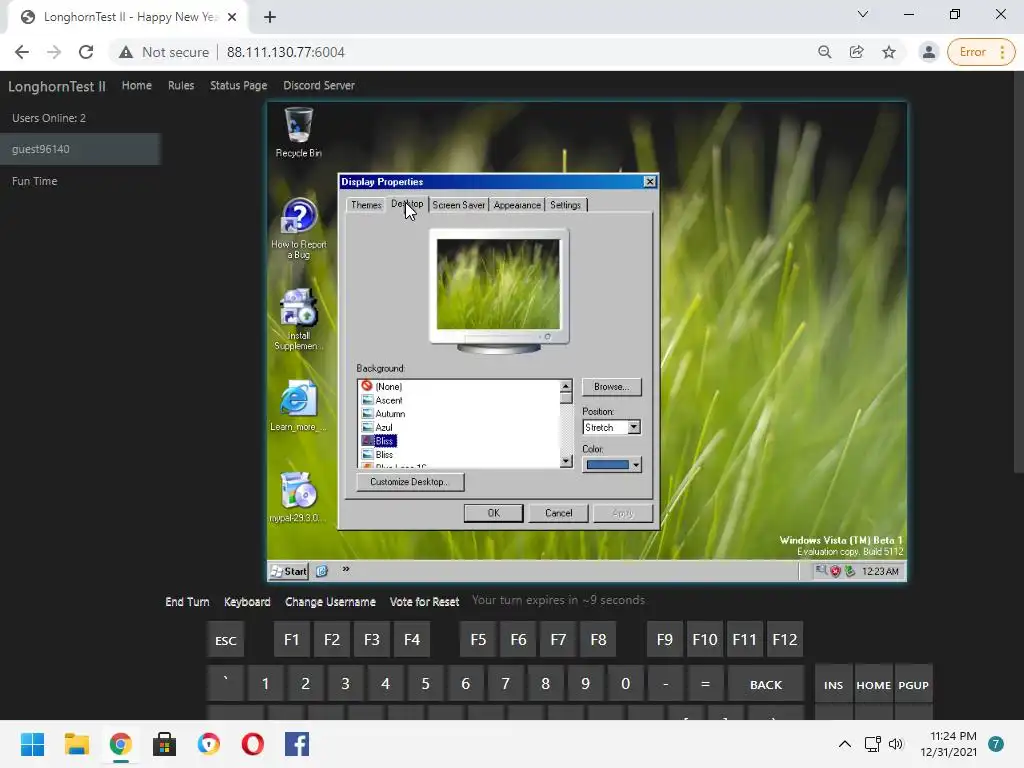Select Autumn in the Background list
The image size is (1024, 768).
pyautogui.click(x=390, y=414)
